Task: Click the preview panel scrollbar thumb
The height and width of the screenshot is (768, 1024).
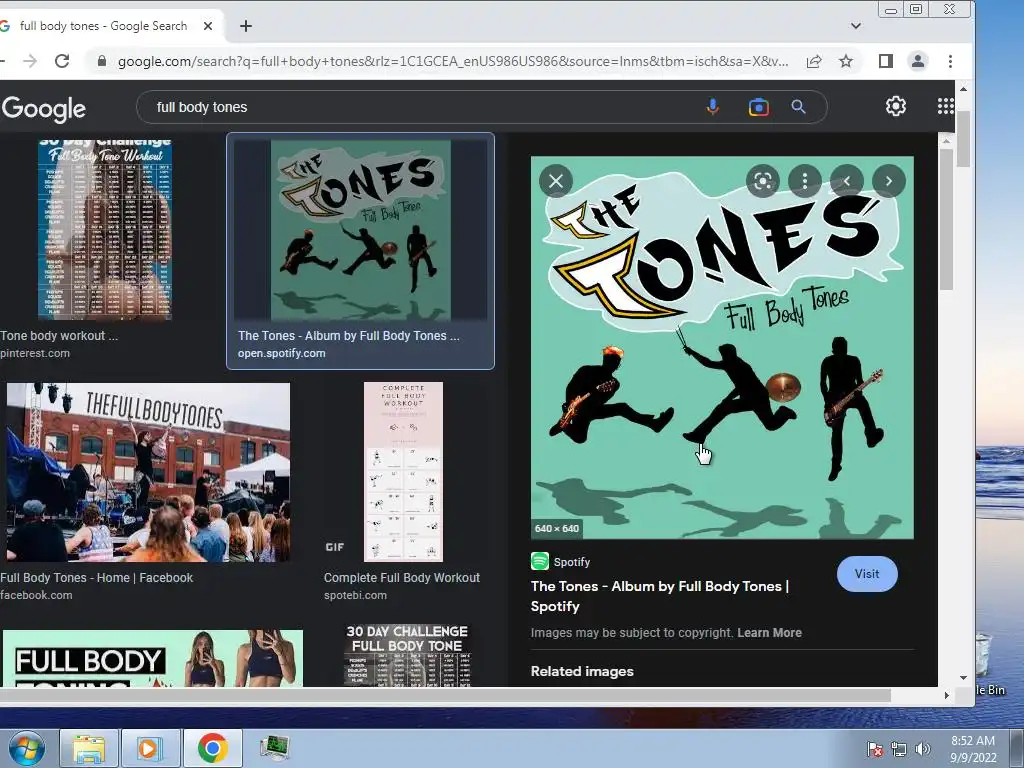Action: coord(946,219)
